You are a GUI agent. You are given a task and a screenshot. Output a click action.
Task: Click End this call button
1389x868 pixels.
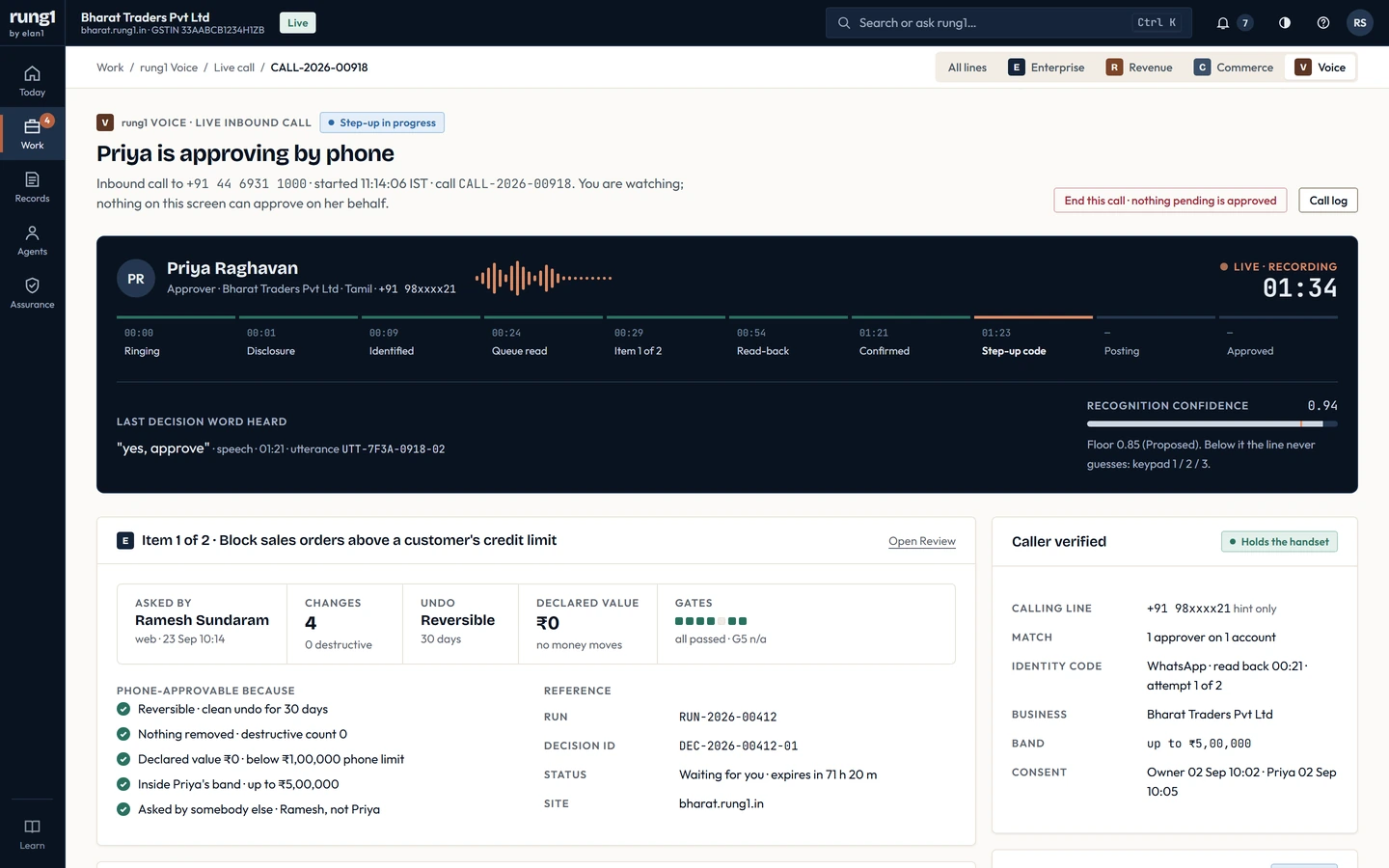click(1170, 201)
